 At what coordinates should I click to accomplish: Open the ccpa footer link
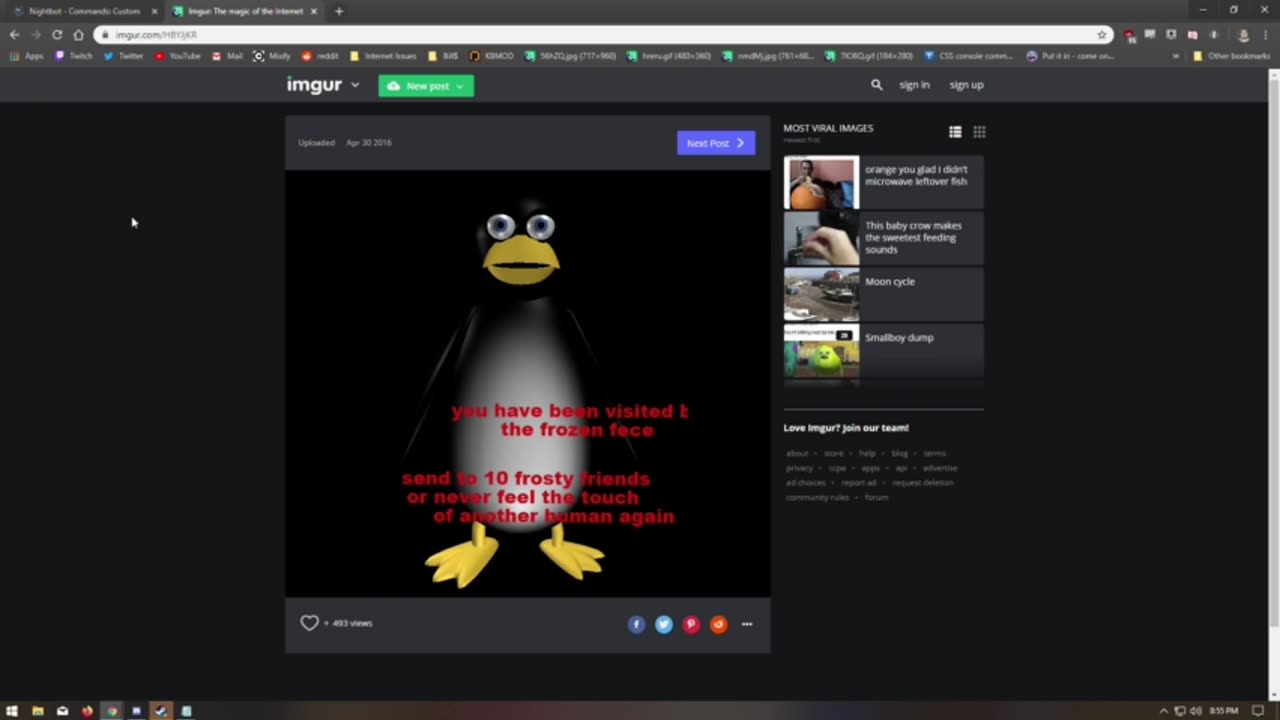pos(837,468)
